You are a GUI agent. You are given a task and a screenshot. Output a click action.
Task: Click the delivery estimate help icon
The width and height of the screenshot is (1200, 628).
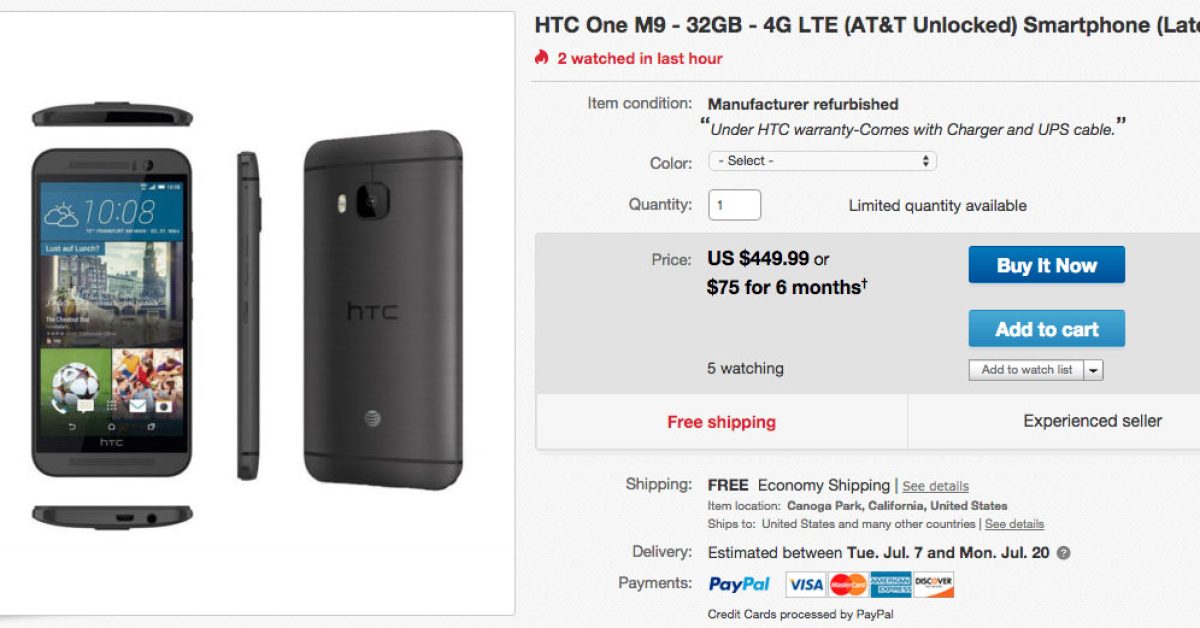tap(1063, 553)
